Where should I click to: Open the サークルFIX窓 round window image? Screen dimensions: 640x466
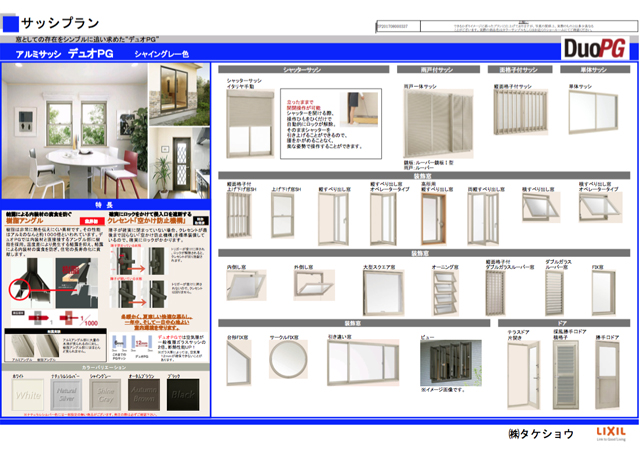tap(288, 360)
